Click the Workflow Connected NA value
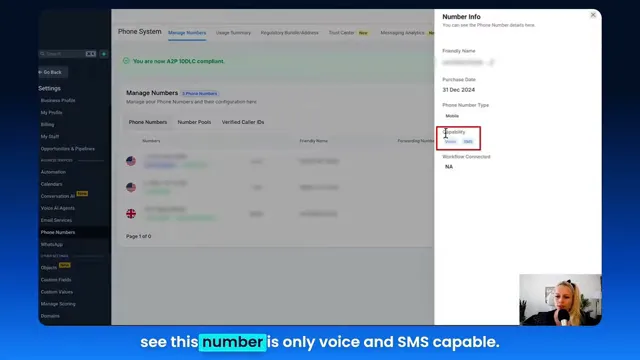Viewport: 640px width, 360px height. point(449,167)
